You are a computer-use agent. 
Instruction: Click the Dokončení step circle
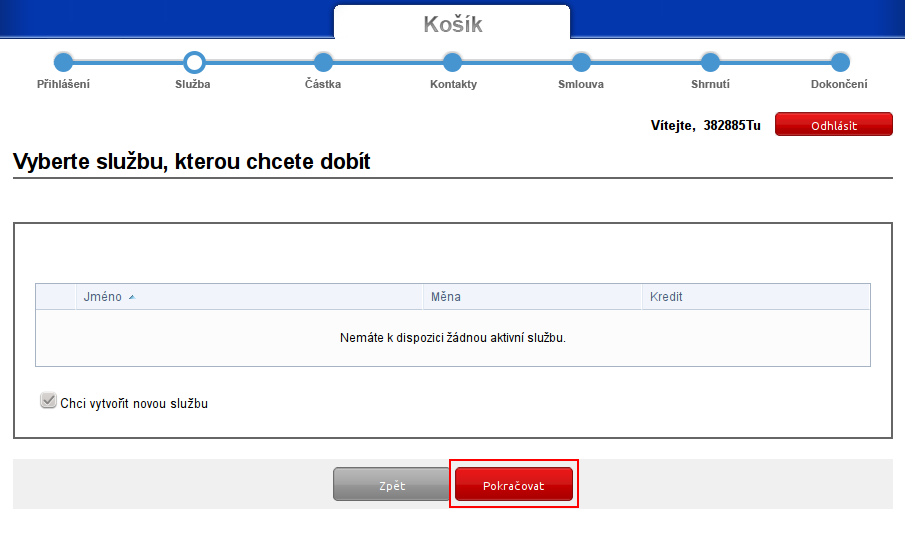click(840, 62)
